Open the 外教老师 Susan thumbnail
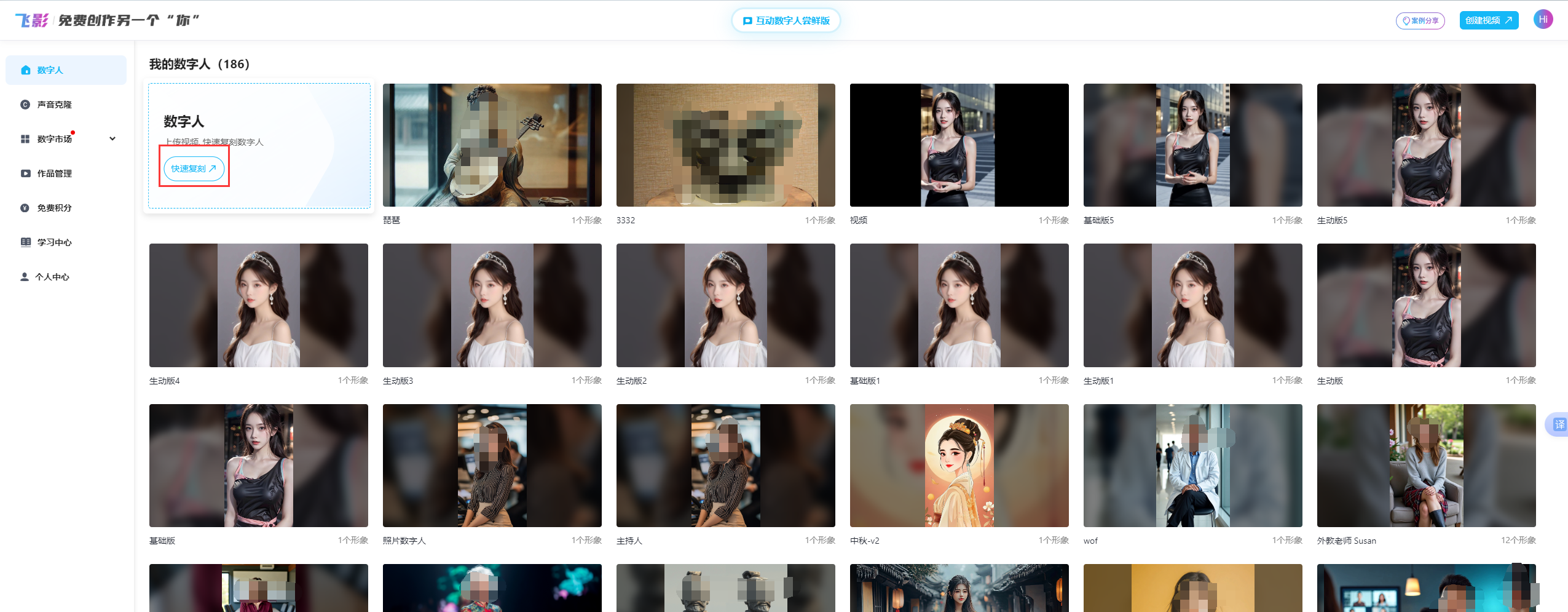The width and height of the screenshot is (1568, 612). click(1426, 466)
